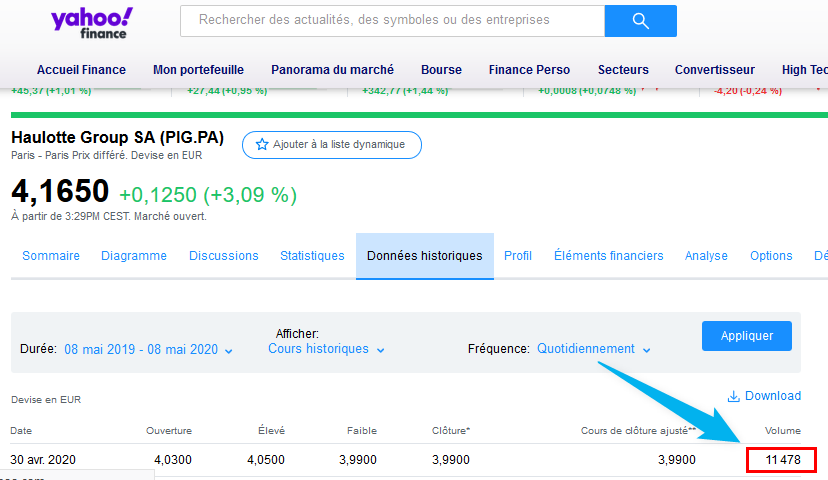Open the Quotidiennement frequency dropdown
The width and height of the screenshot is (828, 480).
593,350
